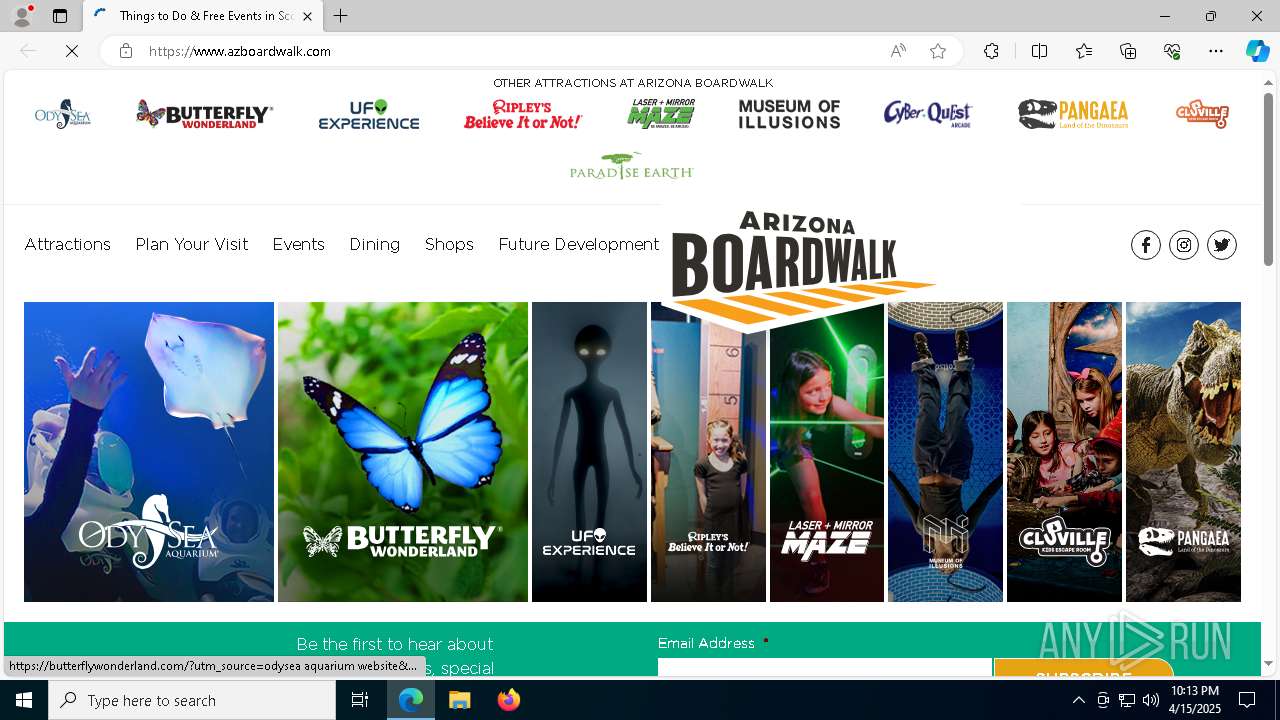Click the UFO Experience alien tile

pos(589,452)
